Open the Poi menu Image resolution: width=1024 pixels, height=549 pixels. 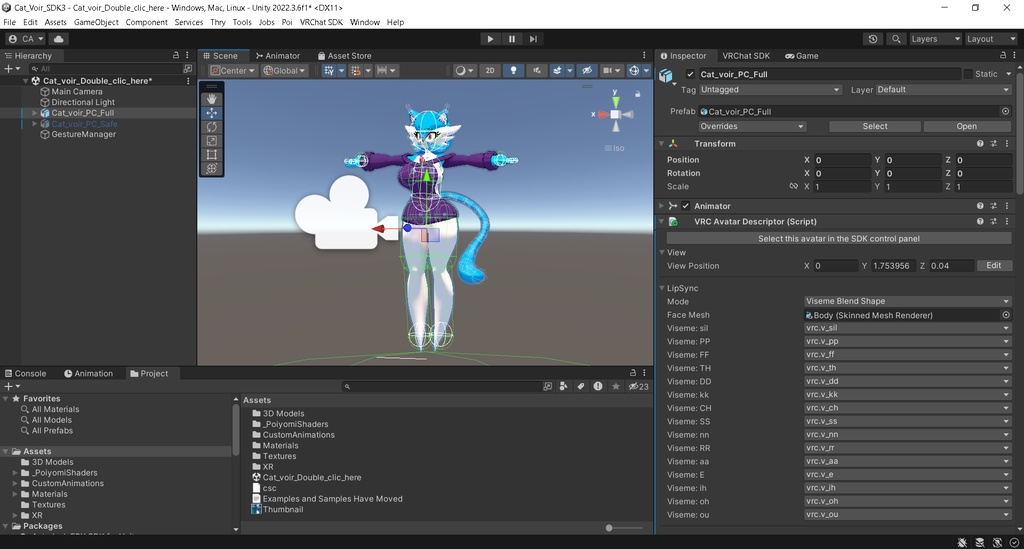[x=287, y=22]
